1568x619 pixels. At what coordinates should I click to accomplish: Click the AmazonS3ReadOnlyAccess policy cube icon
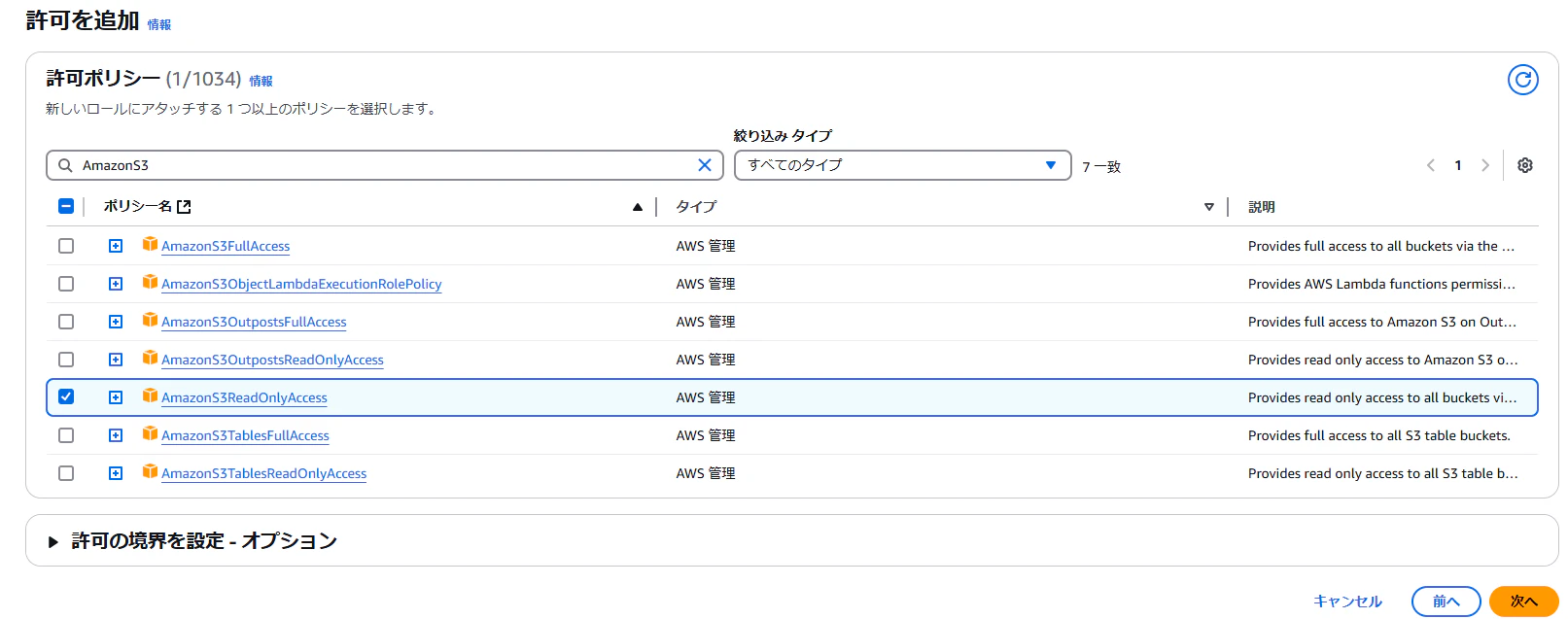click(x=150, y=395)
